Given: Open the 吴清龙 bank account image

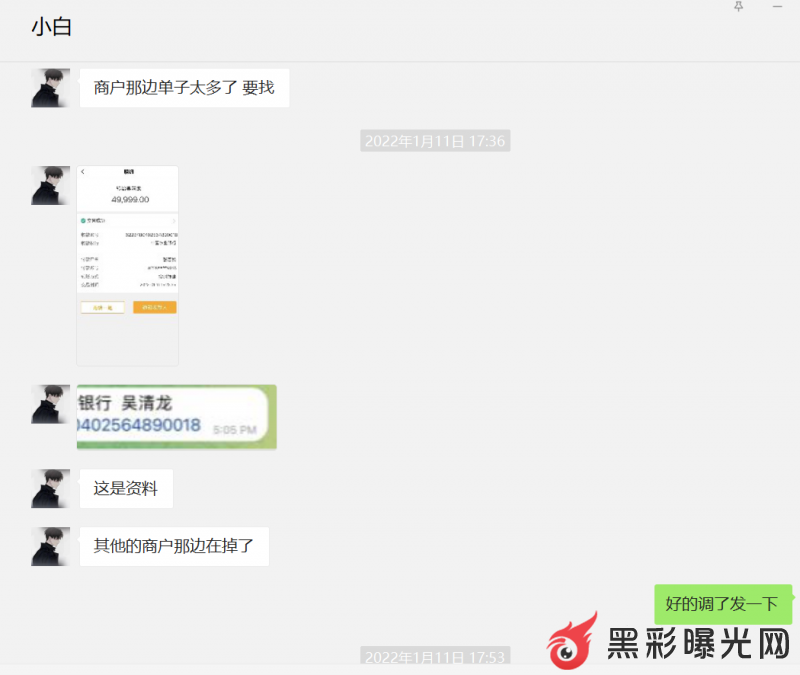Looking at the screenshot, I should pos(176,417).
